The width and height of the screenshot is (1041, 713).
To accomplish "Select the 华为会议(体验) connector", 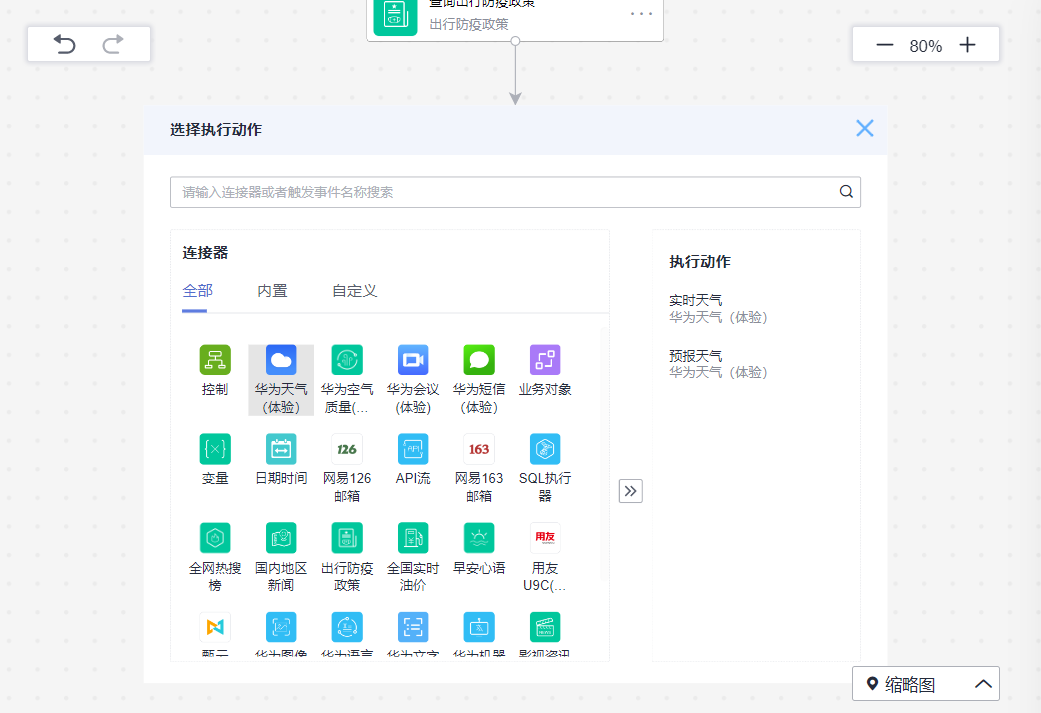I will (x=413, y=380).
